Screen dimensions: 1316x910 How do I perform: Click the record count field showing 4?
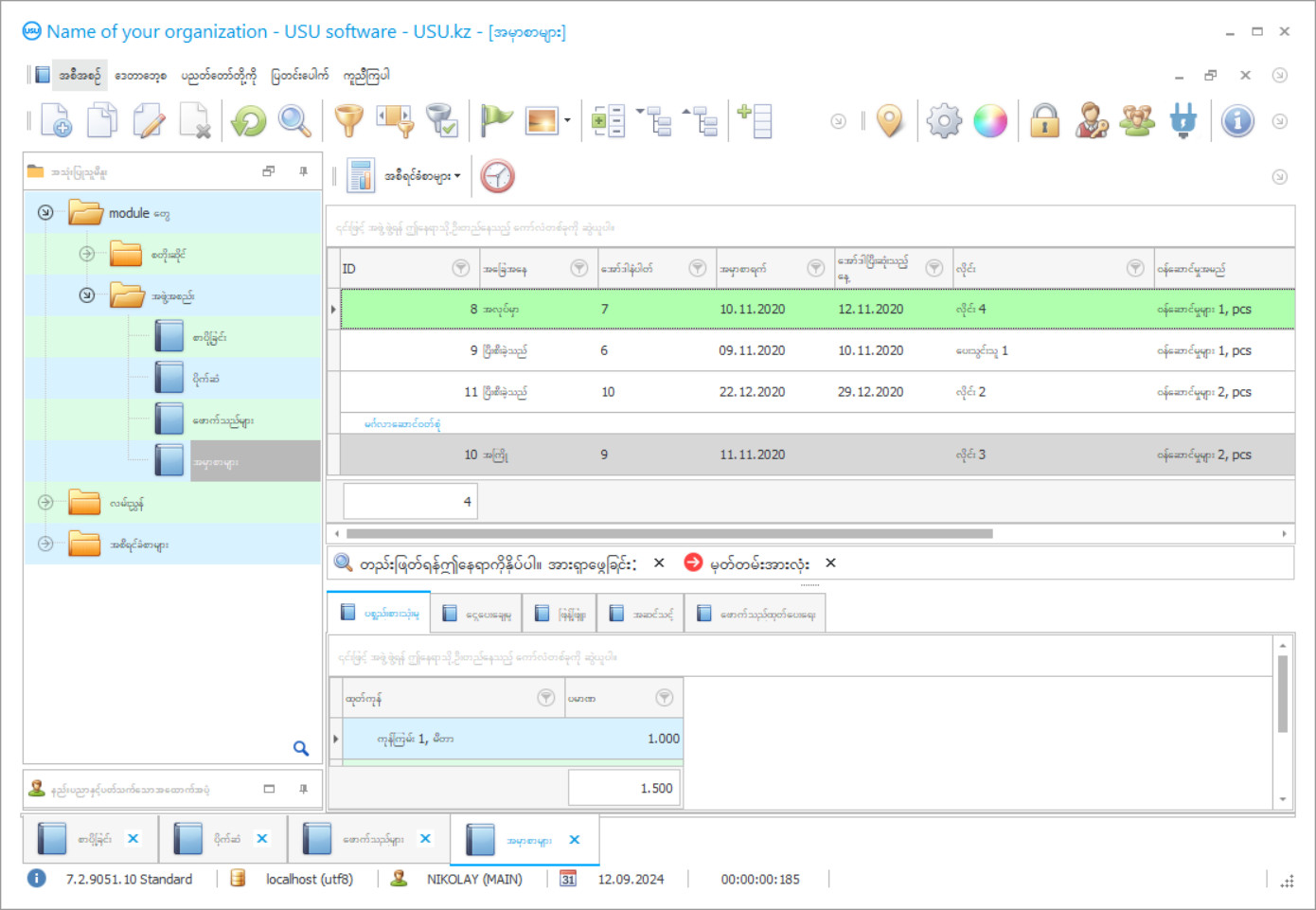point(410,501)
